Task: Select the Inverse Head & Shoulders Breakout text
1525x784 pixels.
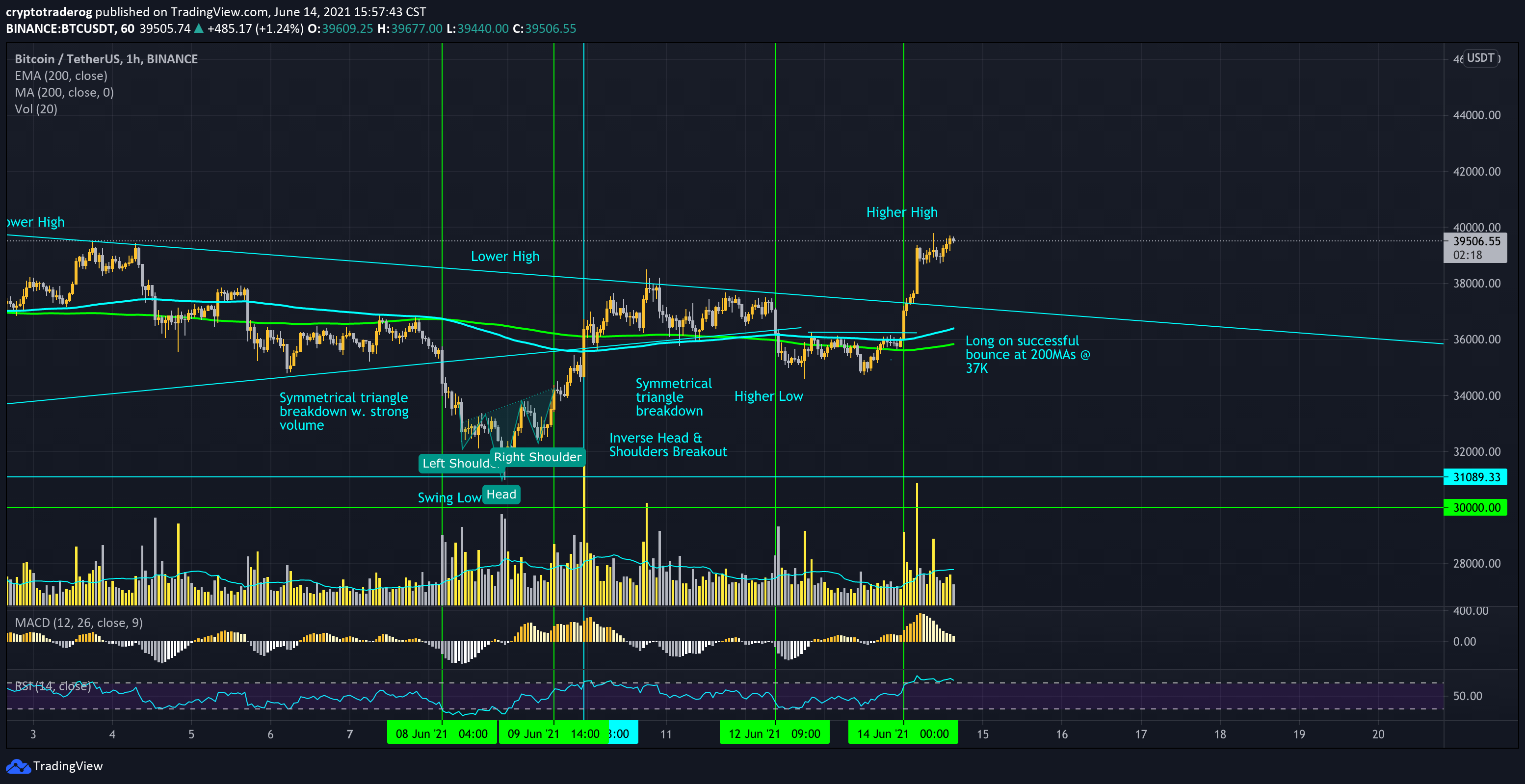Action: click(668, 445)
